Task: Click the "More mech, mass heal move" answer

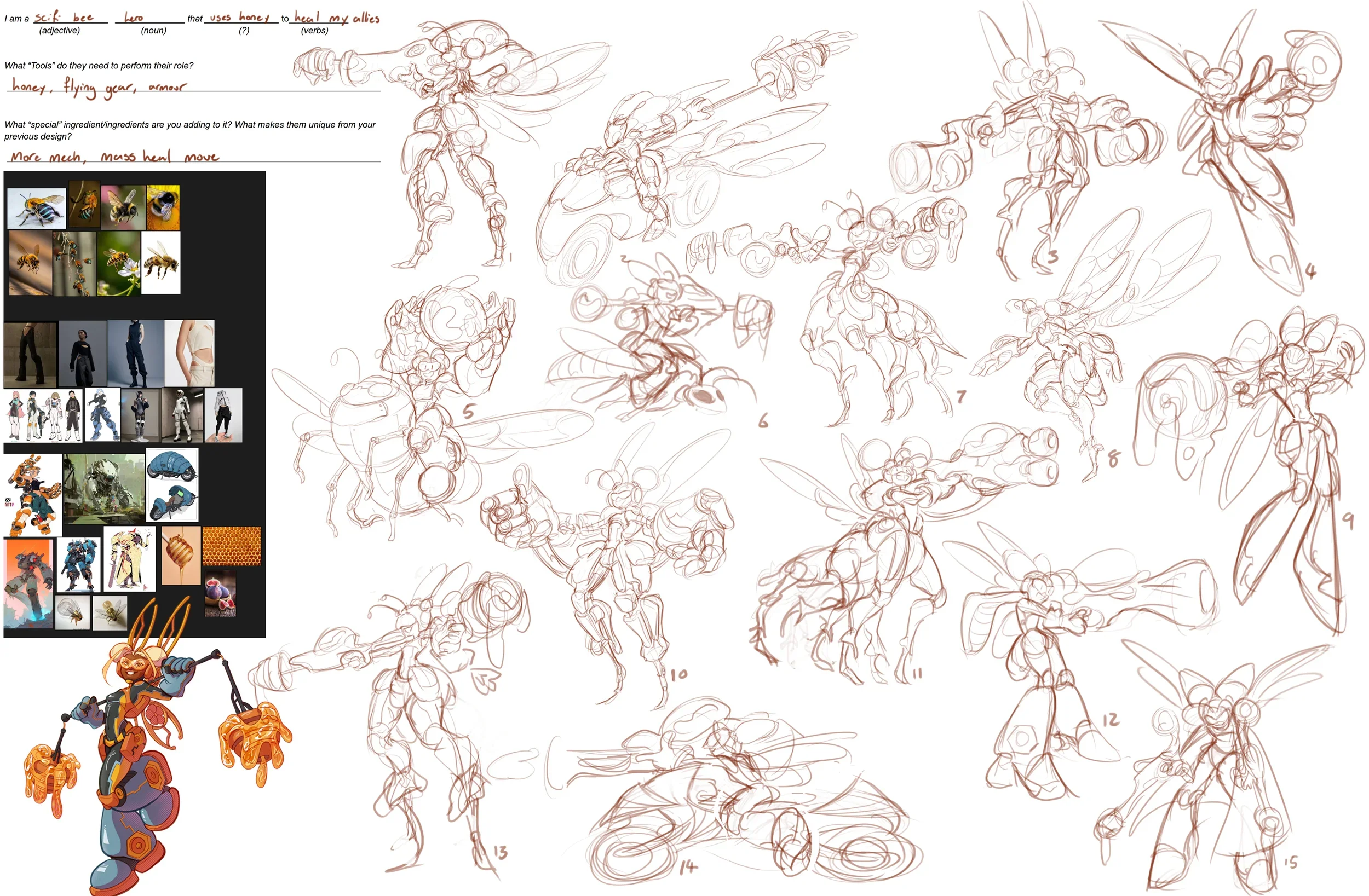Action: 115,157
